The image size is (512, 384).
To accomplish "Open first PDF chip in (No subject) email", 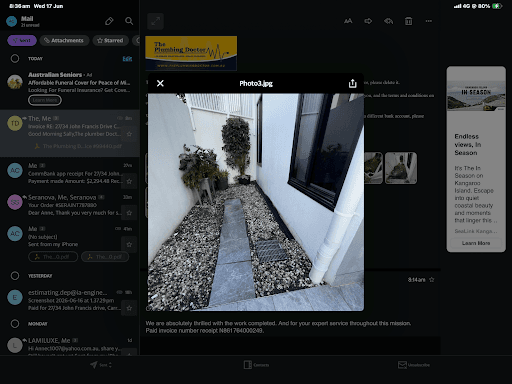I will [x=53, y=257].
